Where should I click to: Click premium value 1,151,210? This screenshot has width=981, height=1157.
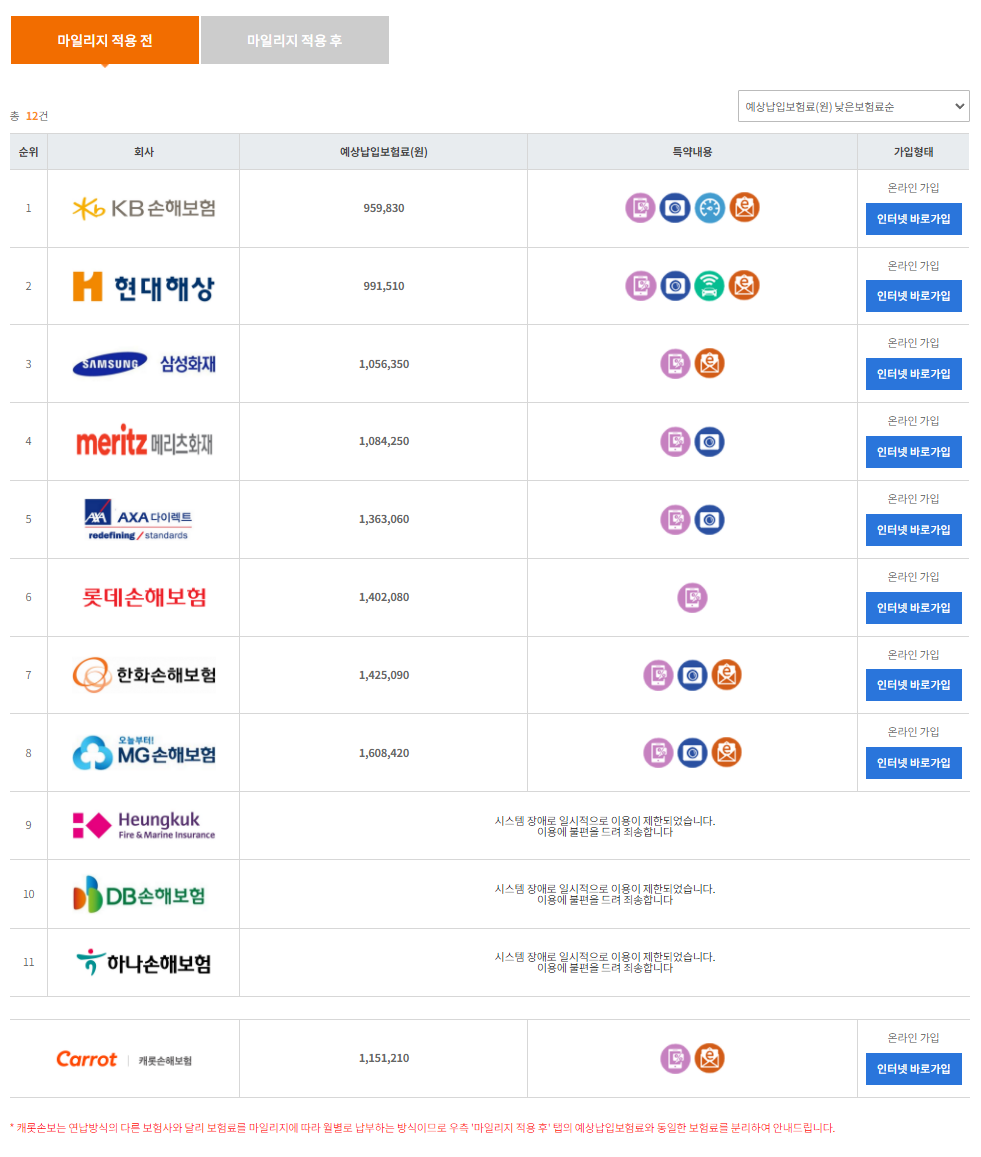point(384,1058)
